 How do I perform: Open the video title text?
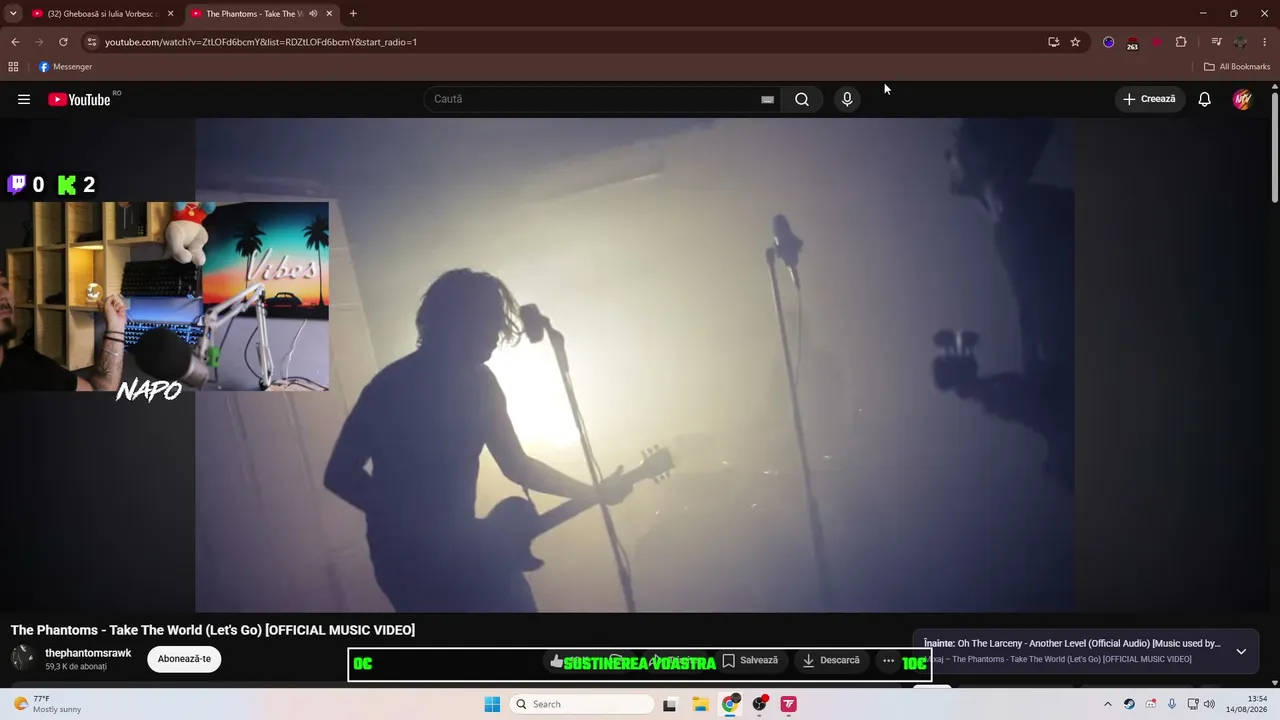213,630
